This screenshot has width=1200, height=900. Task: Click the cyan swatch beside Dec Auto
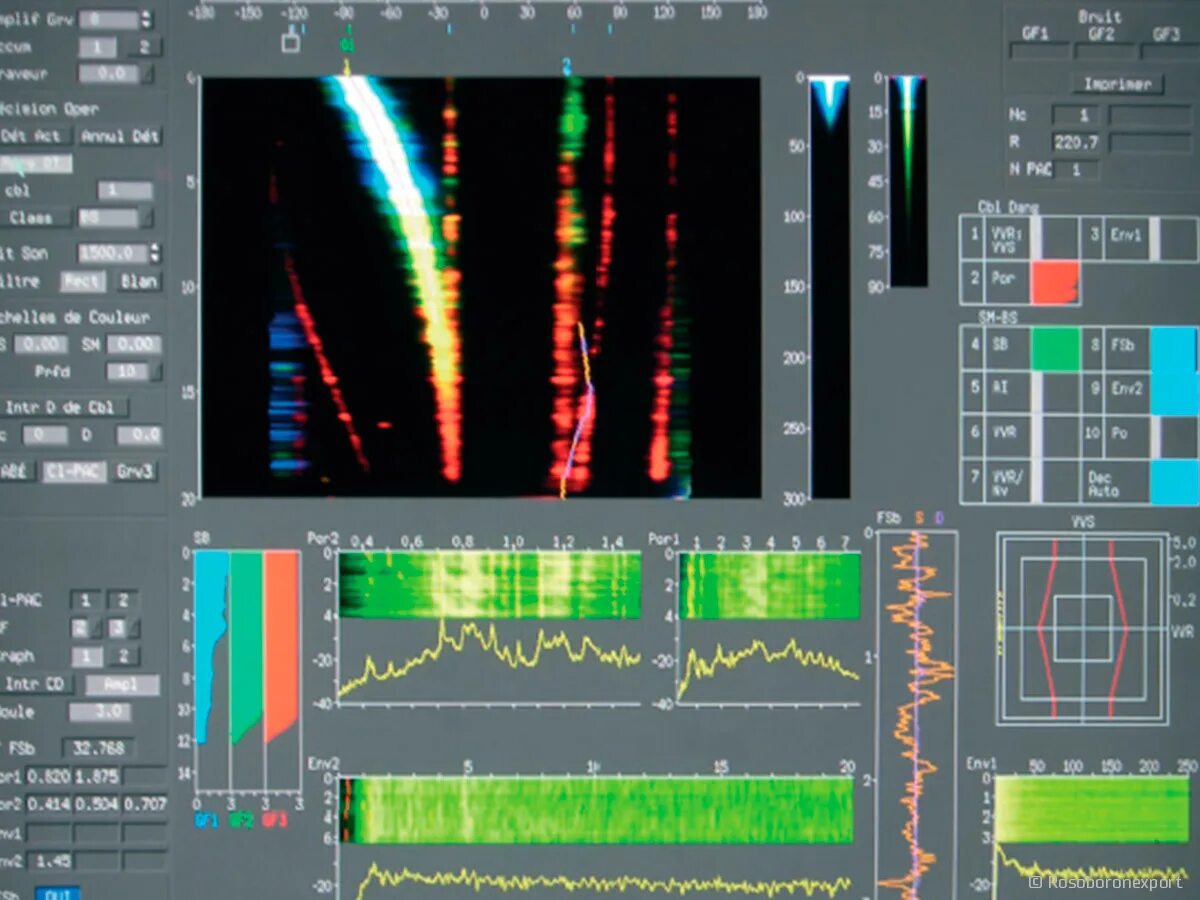point(1174,482)
